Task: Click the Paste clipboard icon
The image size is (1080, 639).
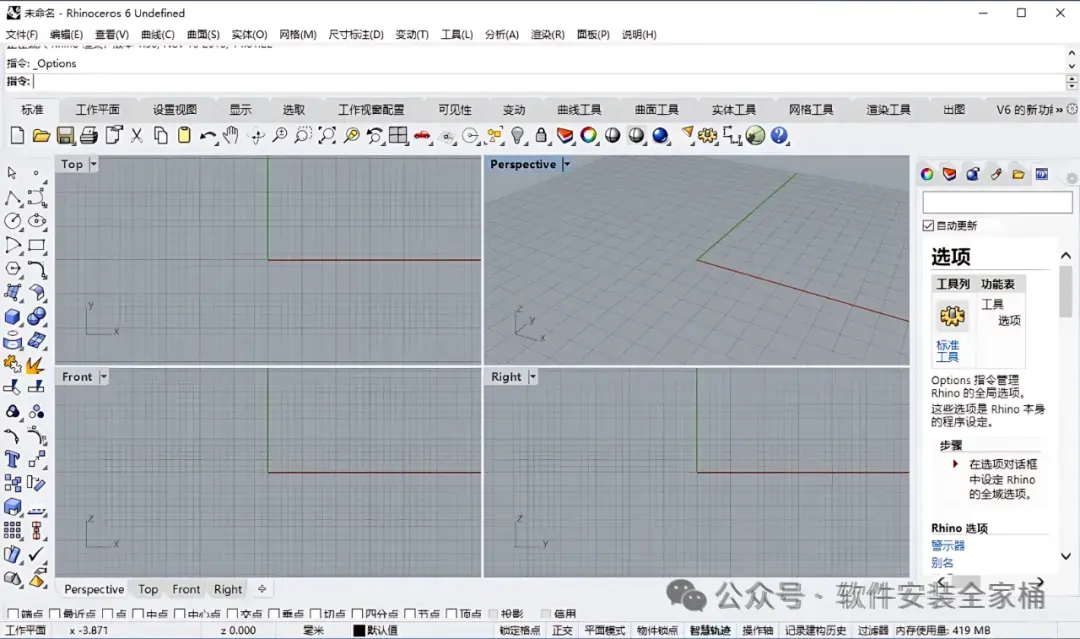Action: pos(184,136)
